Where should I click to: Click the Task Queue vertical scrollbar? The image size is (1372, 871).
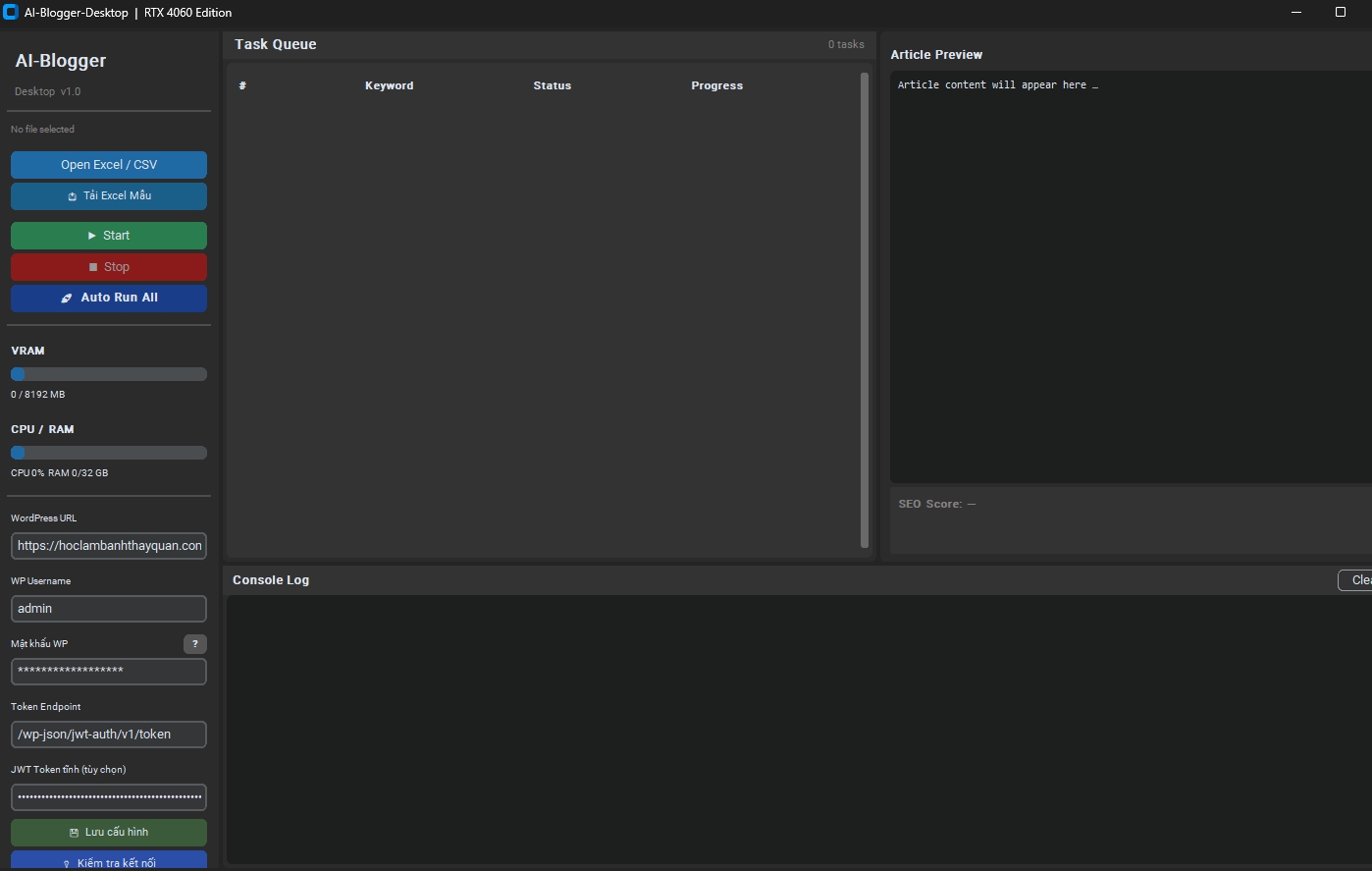(x=865, y=310)
